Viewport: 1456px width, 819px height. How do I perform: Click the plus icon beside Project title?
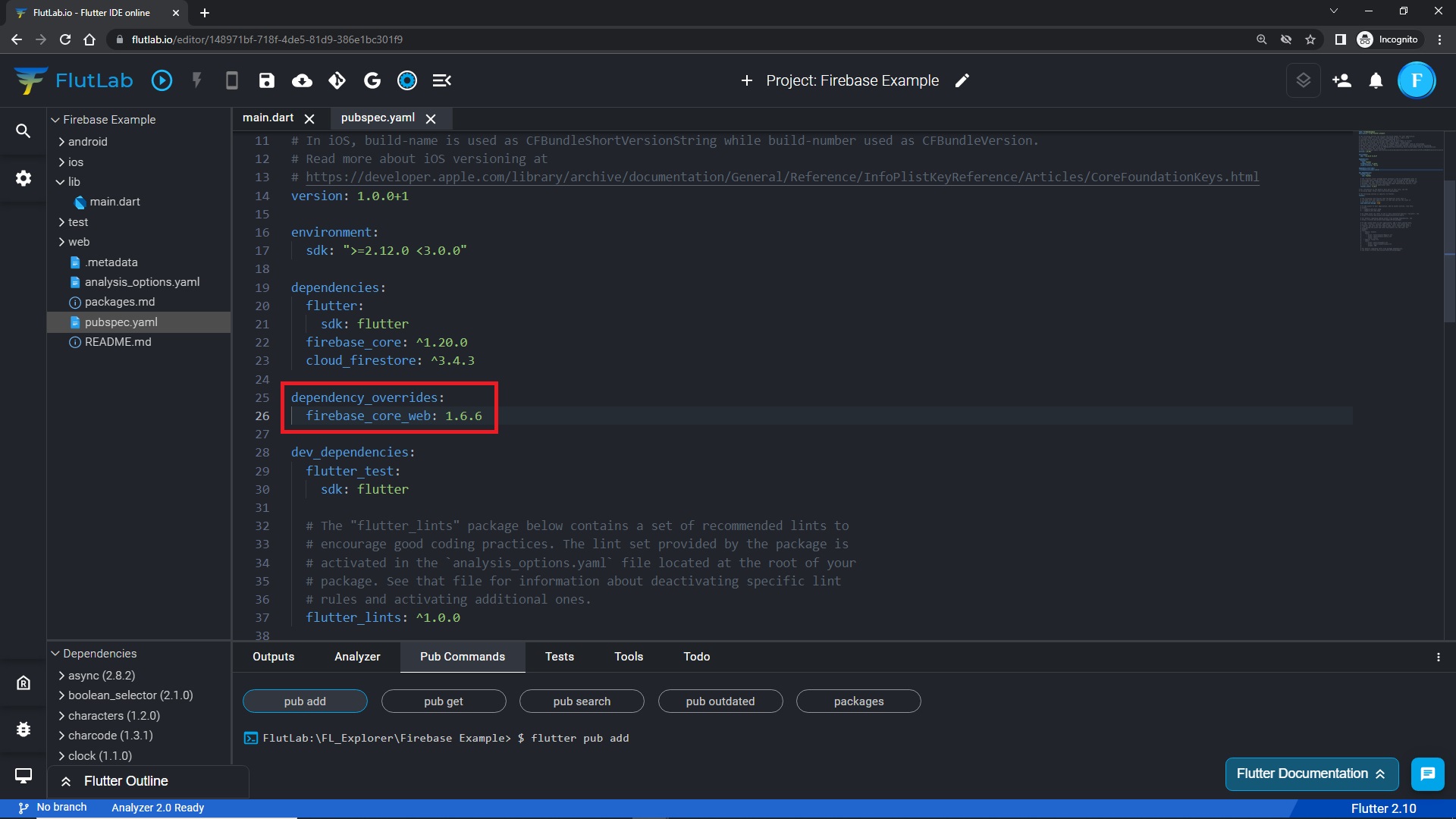(747, 80)
